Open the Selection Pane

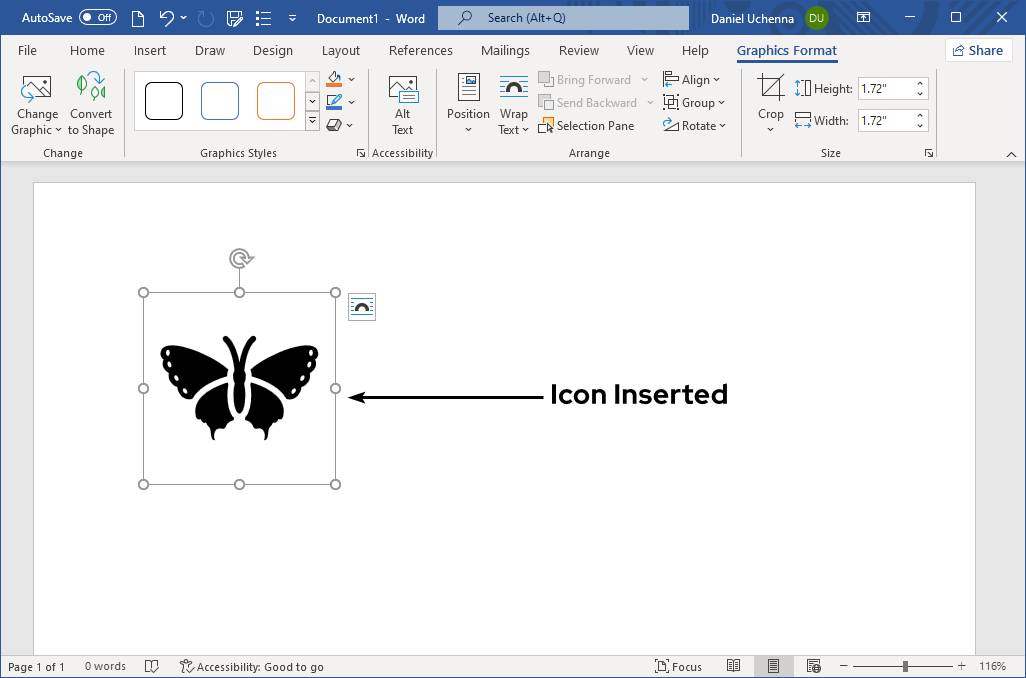(587, 125)
